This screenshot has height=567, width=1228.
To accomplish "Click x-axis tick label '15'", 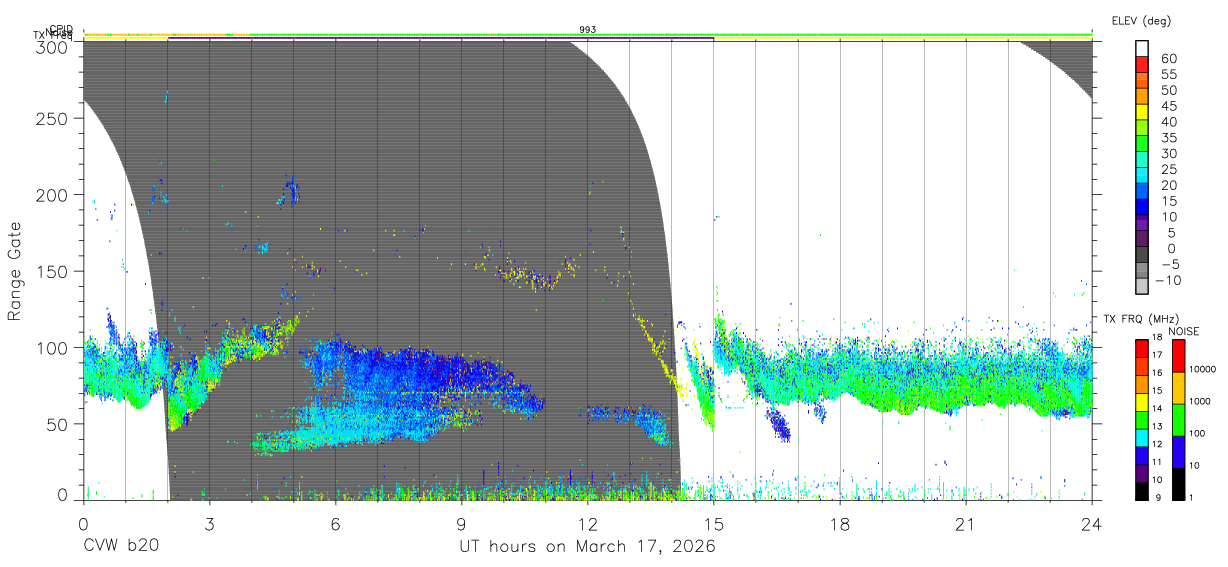I will click(714, 524).
